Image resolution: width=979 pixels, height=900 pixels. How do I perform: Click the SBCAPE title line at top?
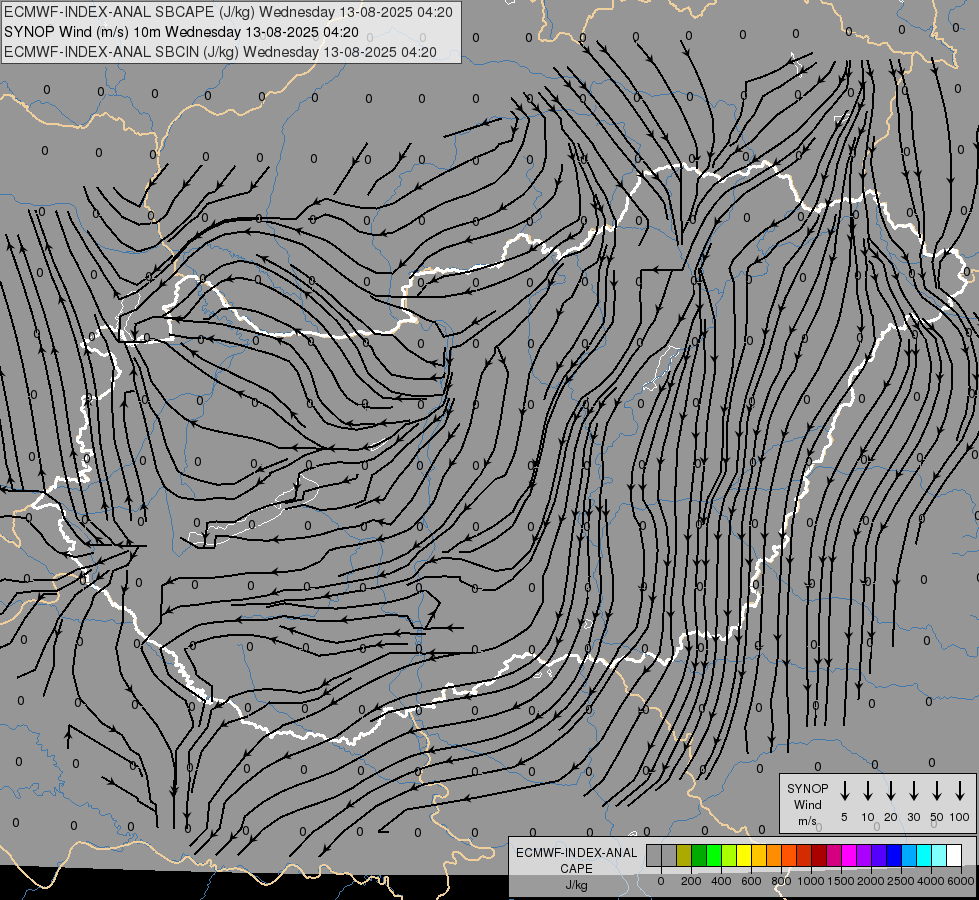pos(229,12)
